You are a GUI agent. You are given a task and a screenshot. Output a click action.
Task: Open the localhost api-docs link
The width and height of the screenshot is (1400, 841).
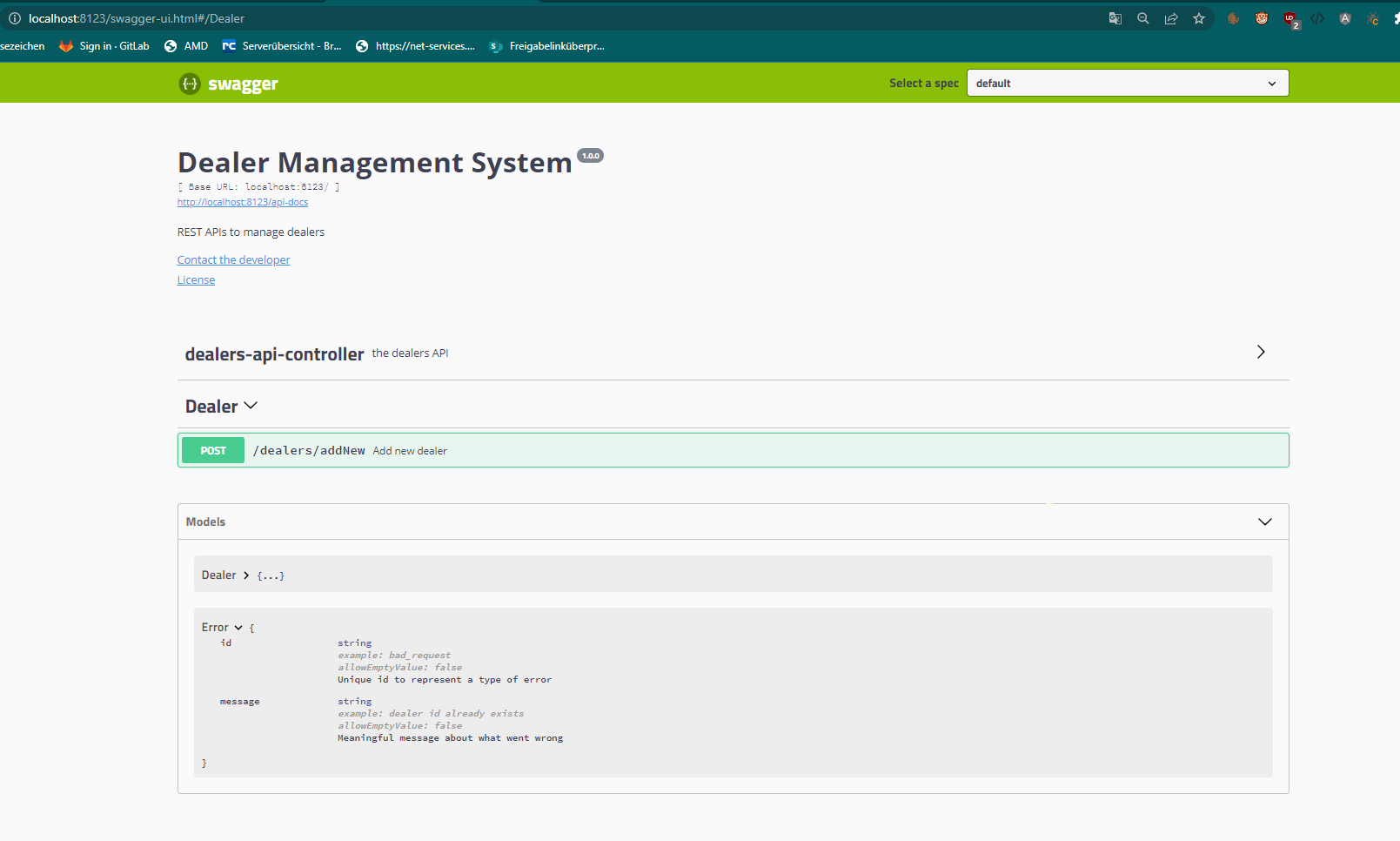coord(243,202)
